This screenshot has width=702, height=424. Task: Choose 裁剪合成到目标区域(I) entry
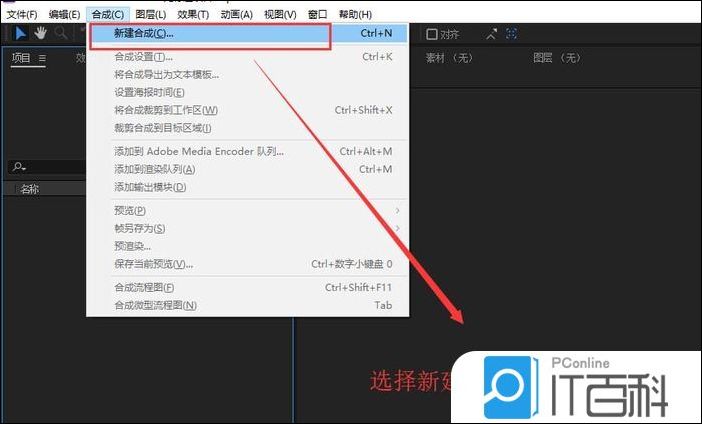(x=247, y=128)
